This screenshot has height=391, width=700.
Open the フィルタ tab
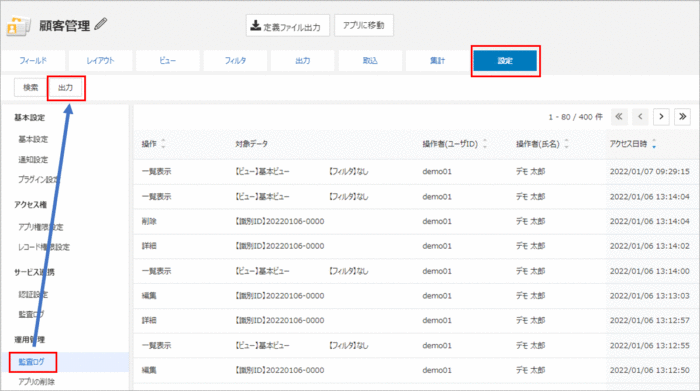(x=235, y=61)
